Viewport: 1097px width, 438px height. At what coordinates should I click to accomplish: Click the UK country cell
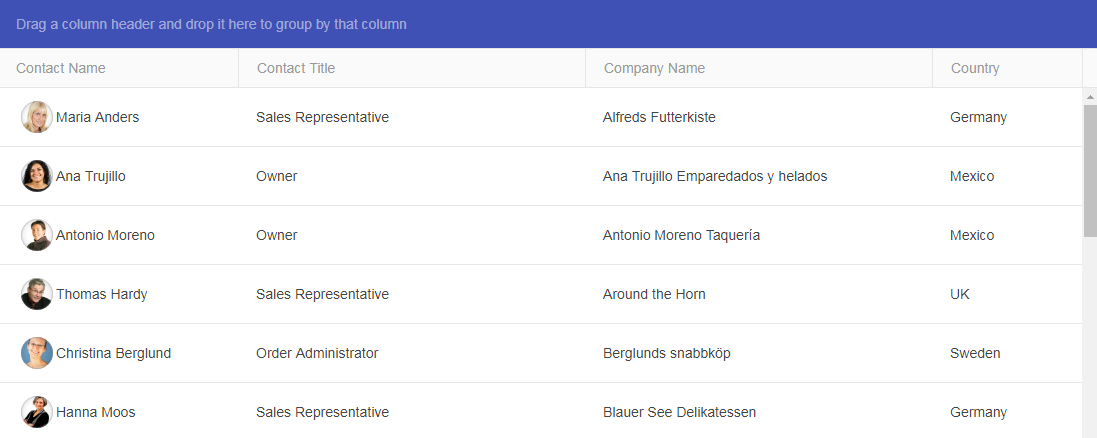click(960, 294)
